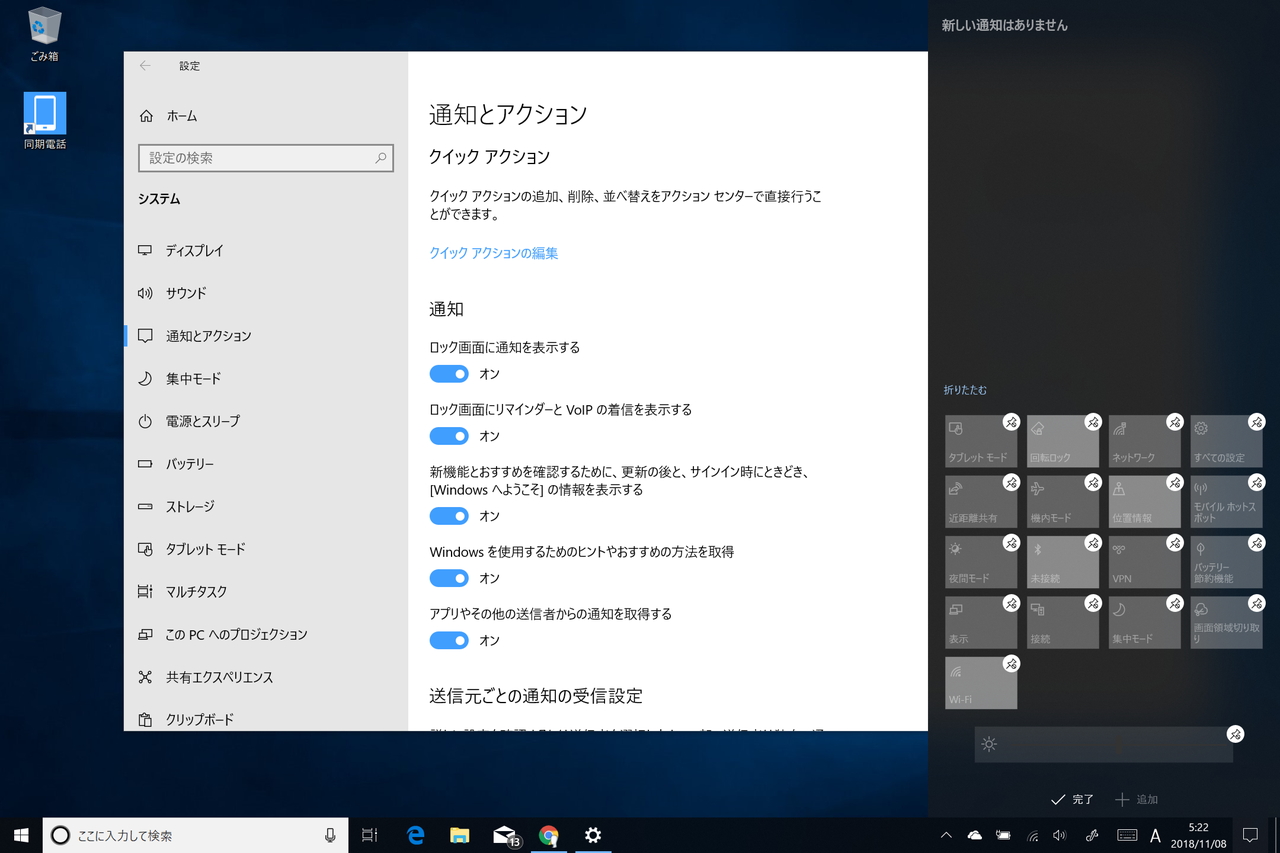Toggle the Wi-Fi quick action tile
1280x853 pixels.
[981, 682]
